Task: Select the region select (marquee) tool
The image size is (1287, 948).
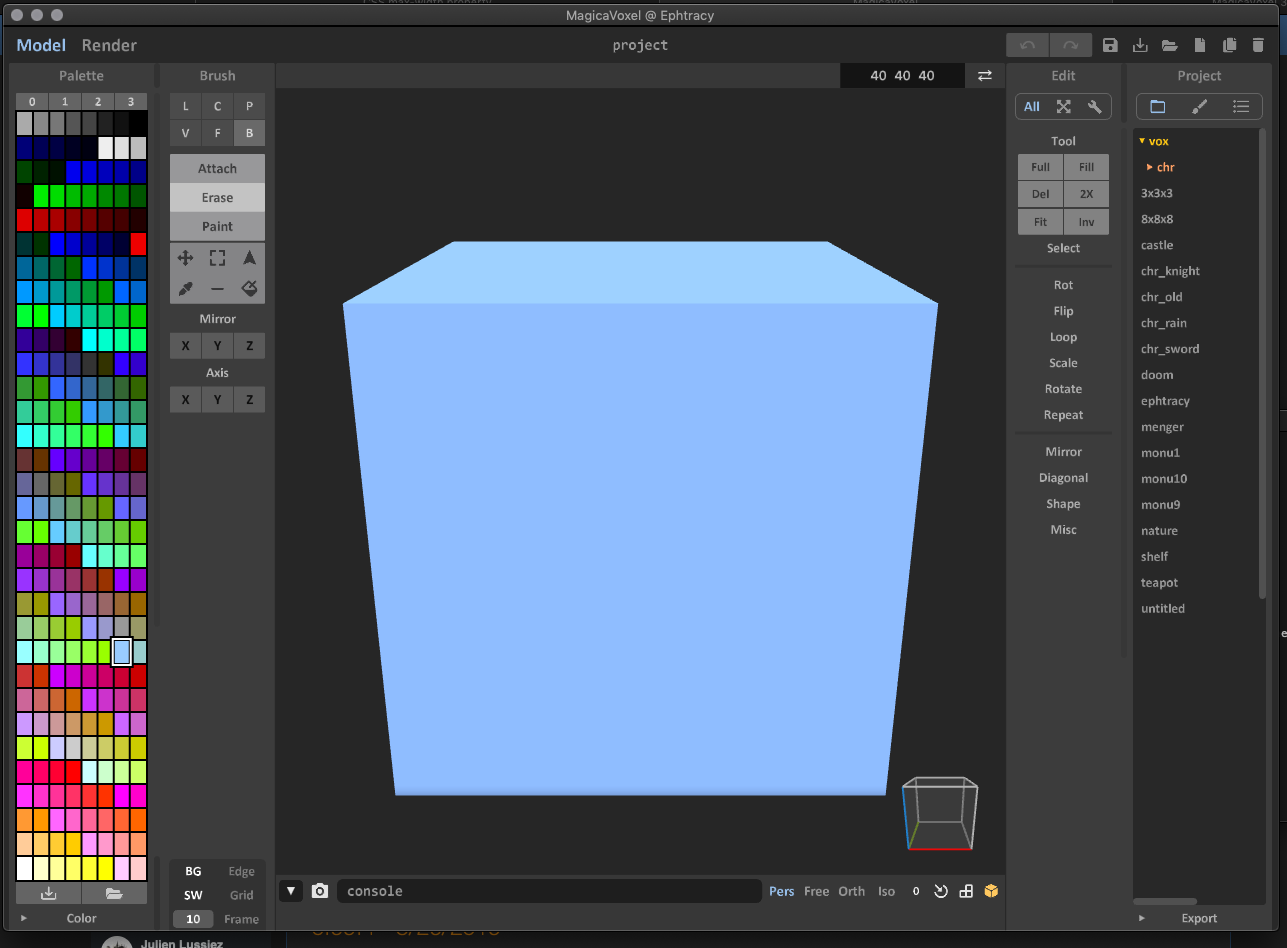Action: [217, 257]
